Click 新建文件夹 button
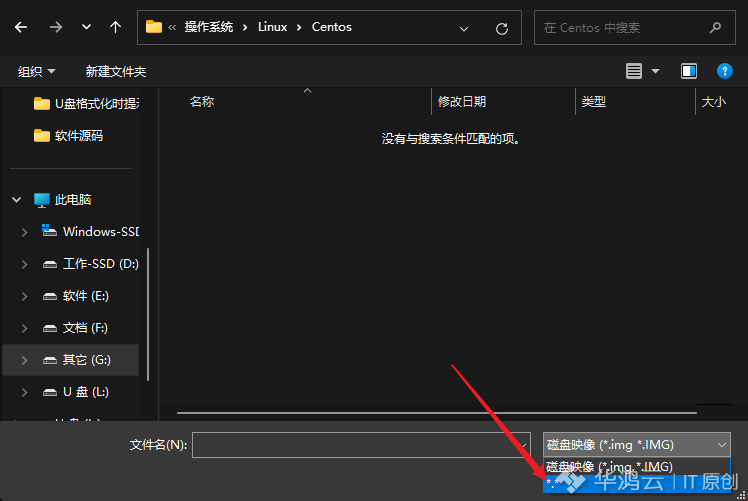 115,72
